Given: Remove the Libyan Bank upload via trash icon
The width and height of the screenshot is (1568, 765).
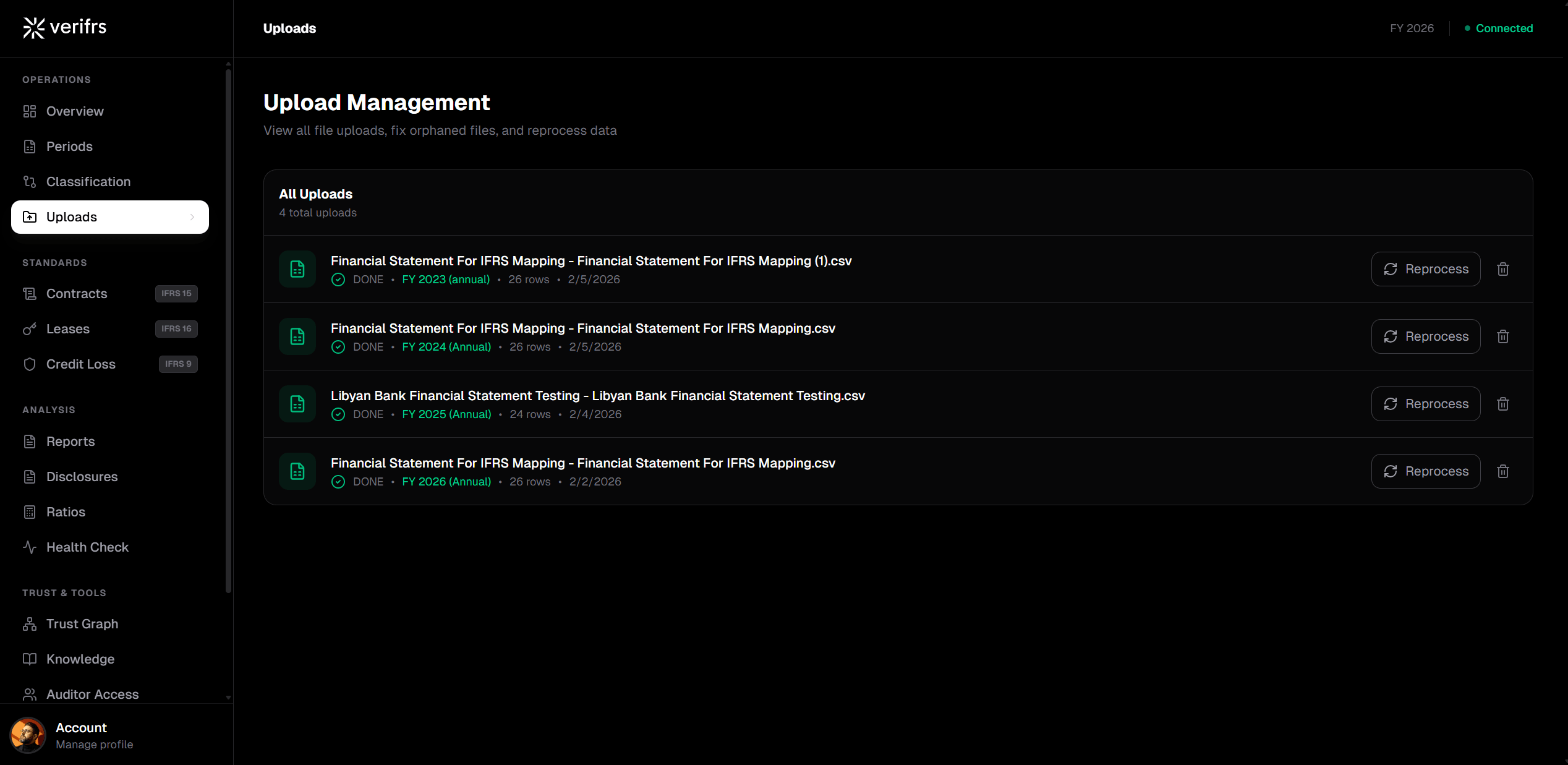Looking at the screenshot, I should point(1503,404).
